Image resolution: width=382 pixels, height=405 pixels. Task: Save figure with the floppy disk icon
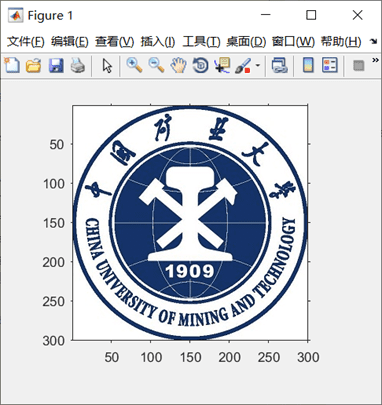click(x=56, y=65)
